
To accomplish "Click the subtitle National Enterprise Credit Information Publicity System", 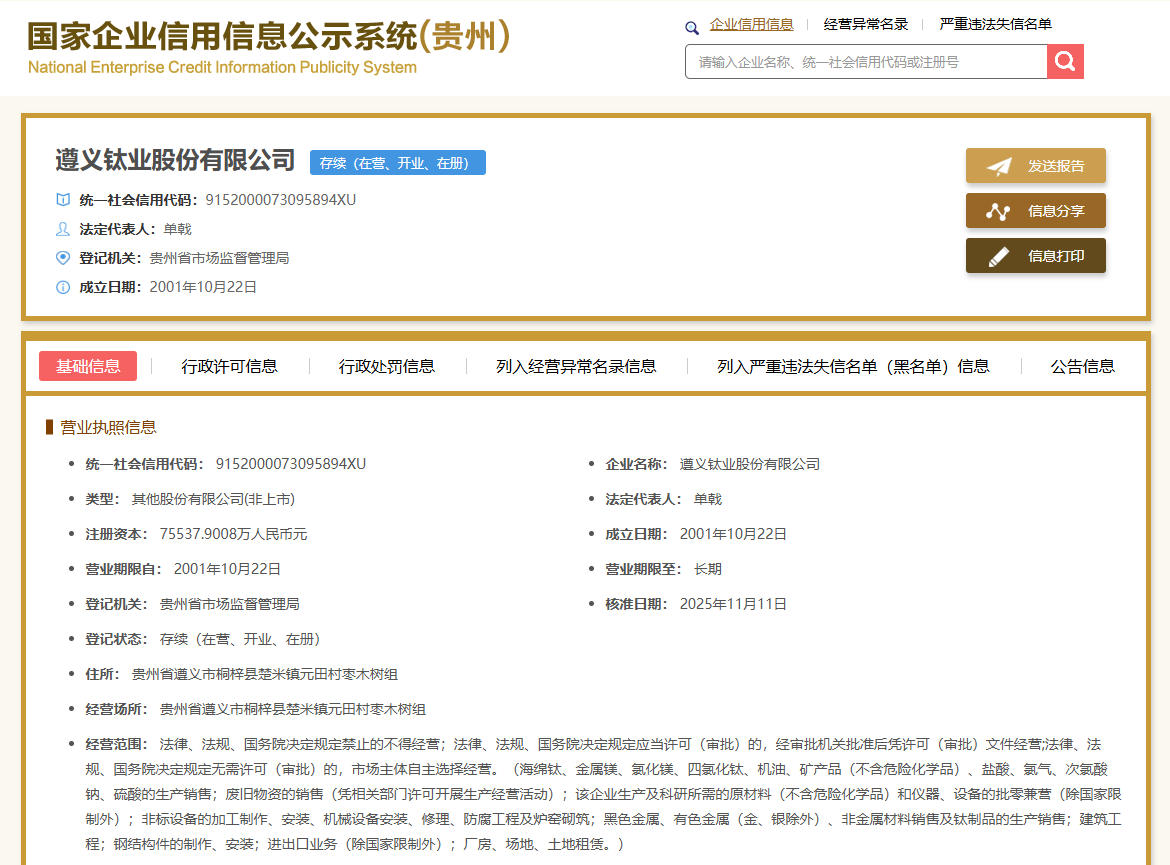I will [222, 67].
